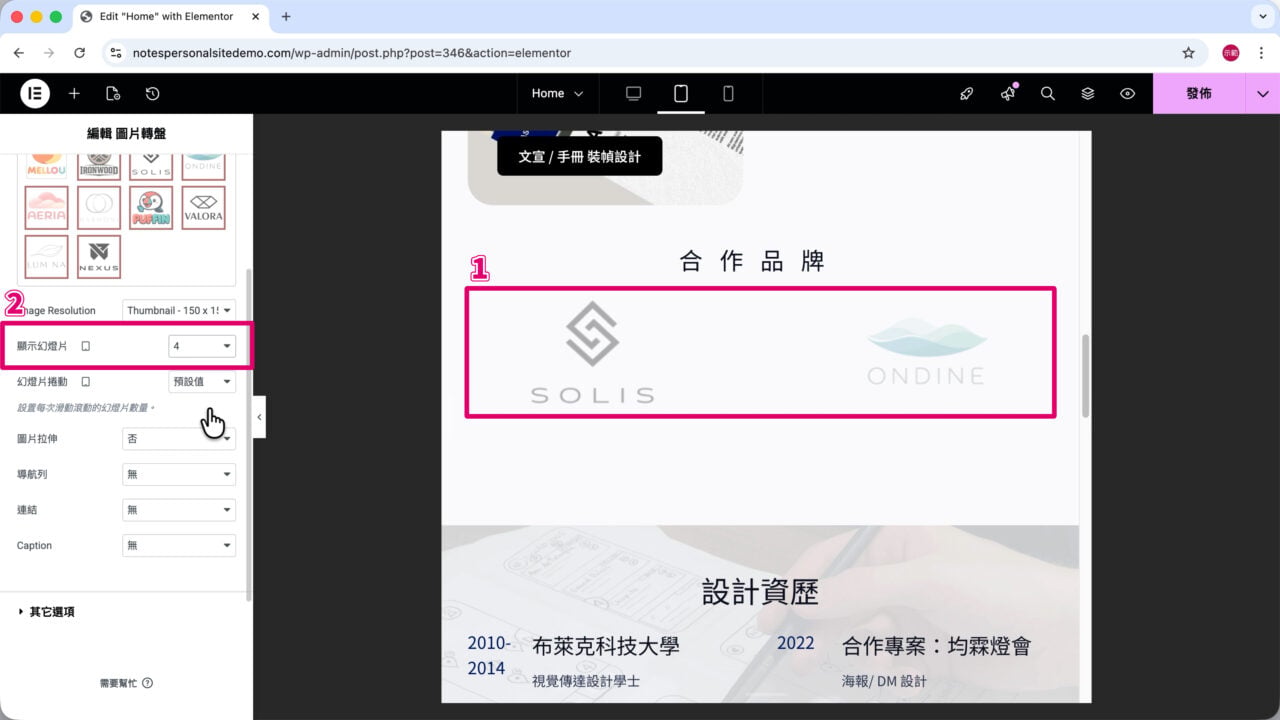
Task: Select the VALORA gallery thumbnail
Action: (203, 208)
